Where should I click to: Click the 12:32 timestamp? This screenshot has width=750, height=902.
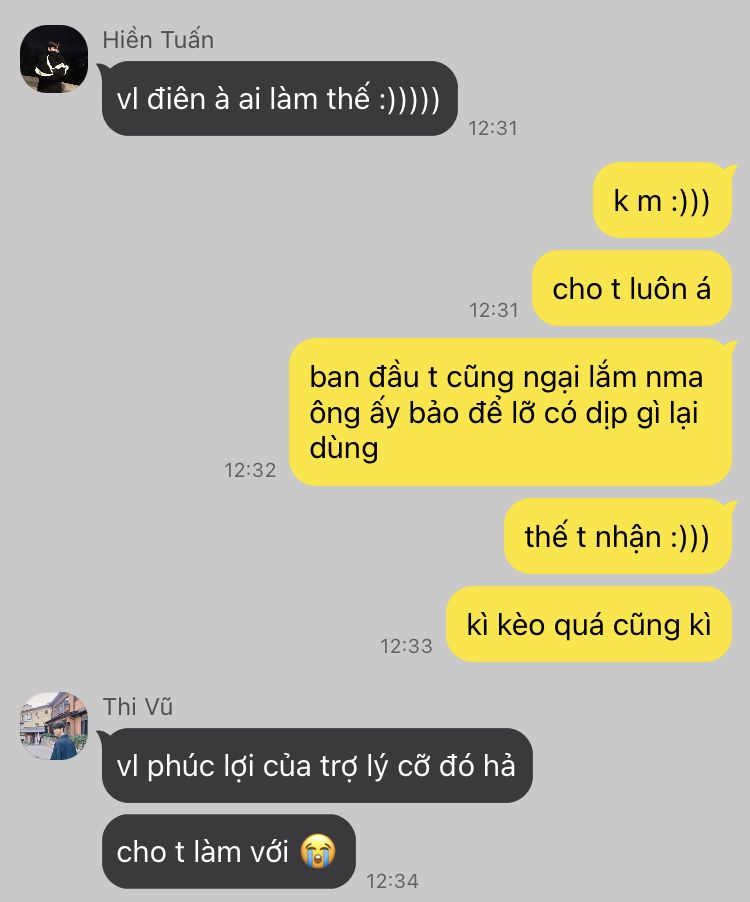(x=250, y=471)
